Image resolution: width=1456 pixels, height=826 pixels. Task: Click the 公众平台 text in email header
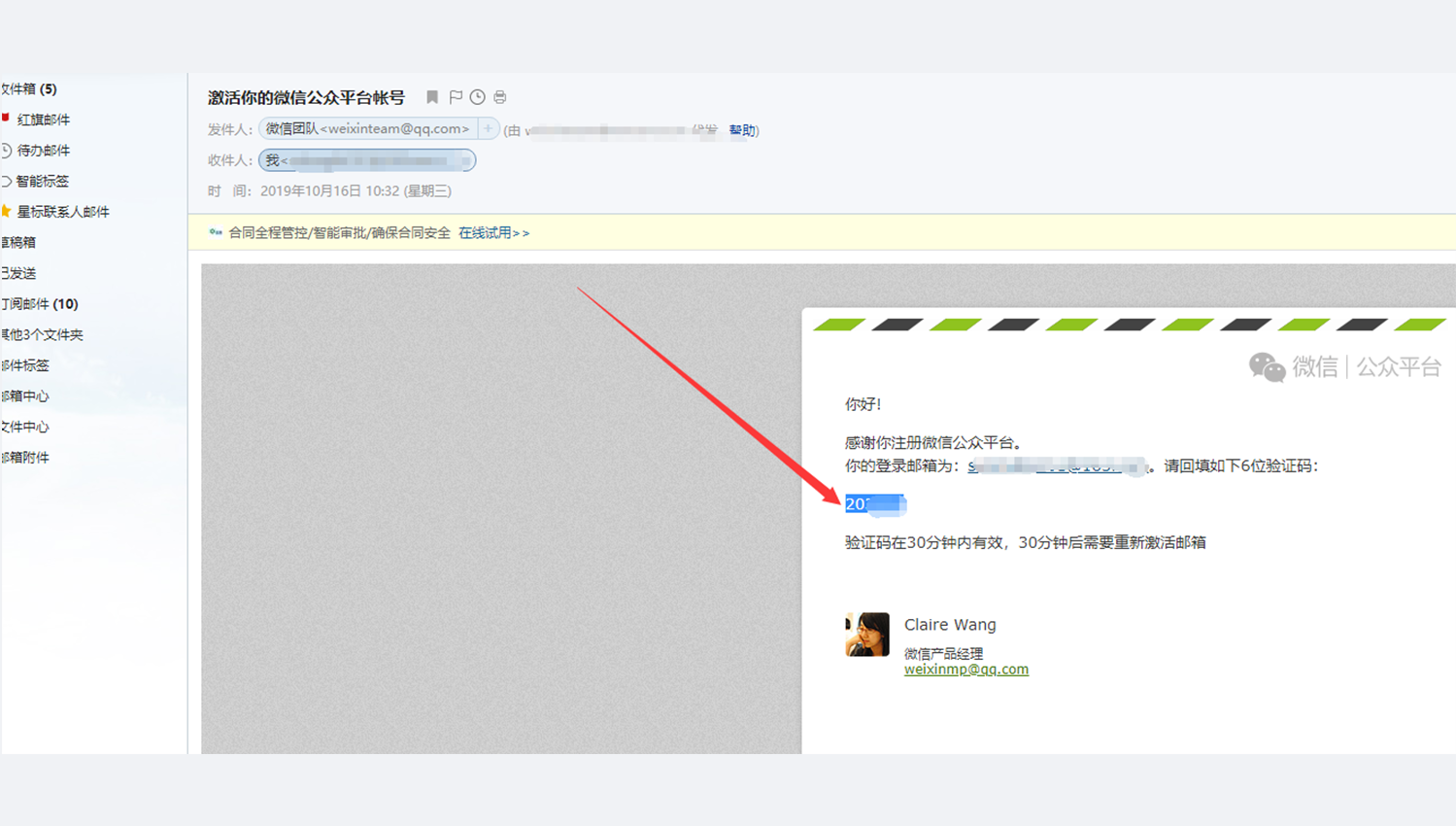1399,366
